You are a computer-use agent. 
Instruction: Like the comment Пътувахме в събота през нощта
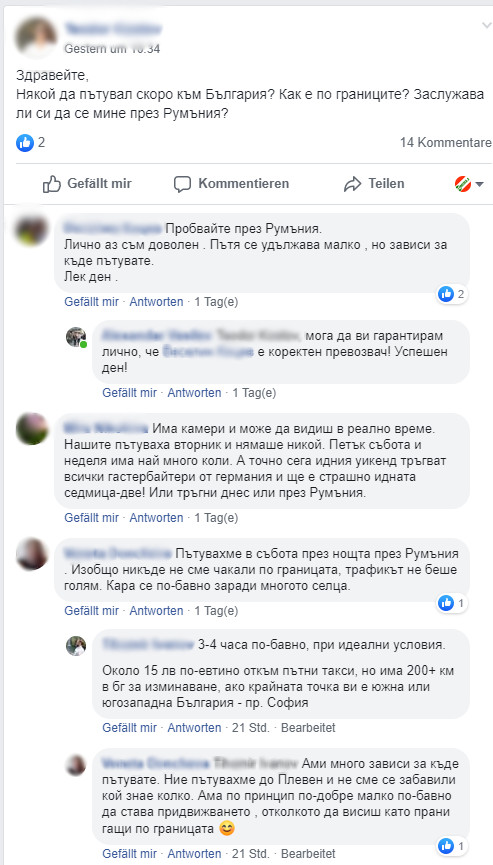click(92, 611)
